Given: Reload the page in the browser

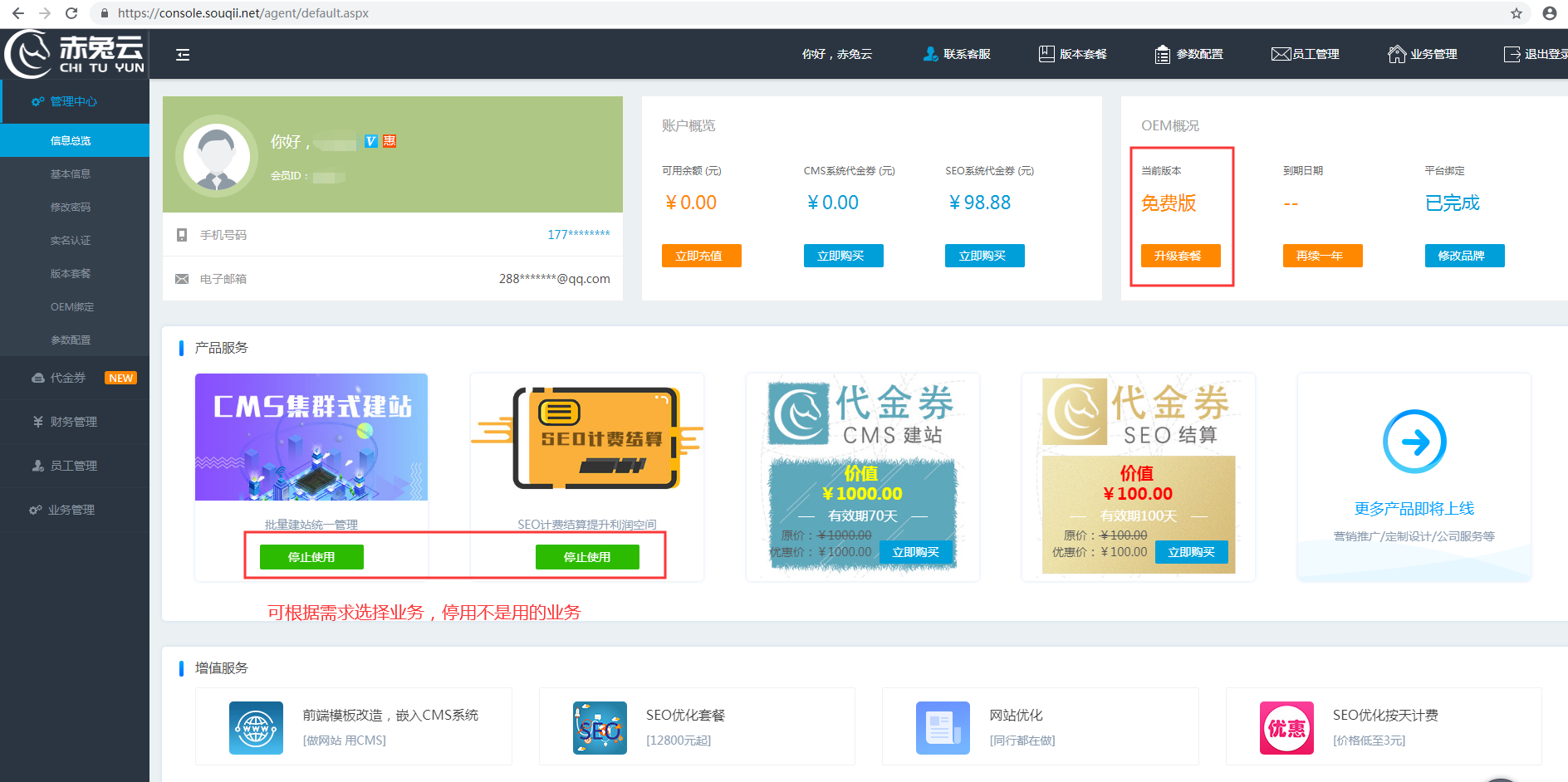Looking at the screenshot, I should point(71,13).
